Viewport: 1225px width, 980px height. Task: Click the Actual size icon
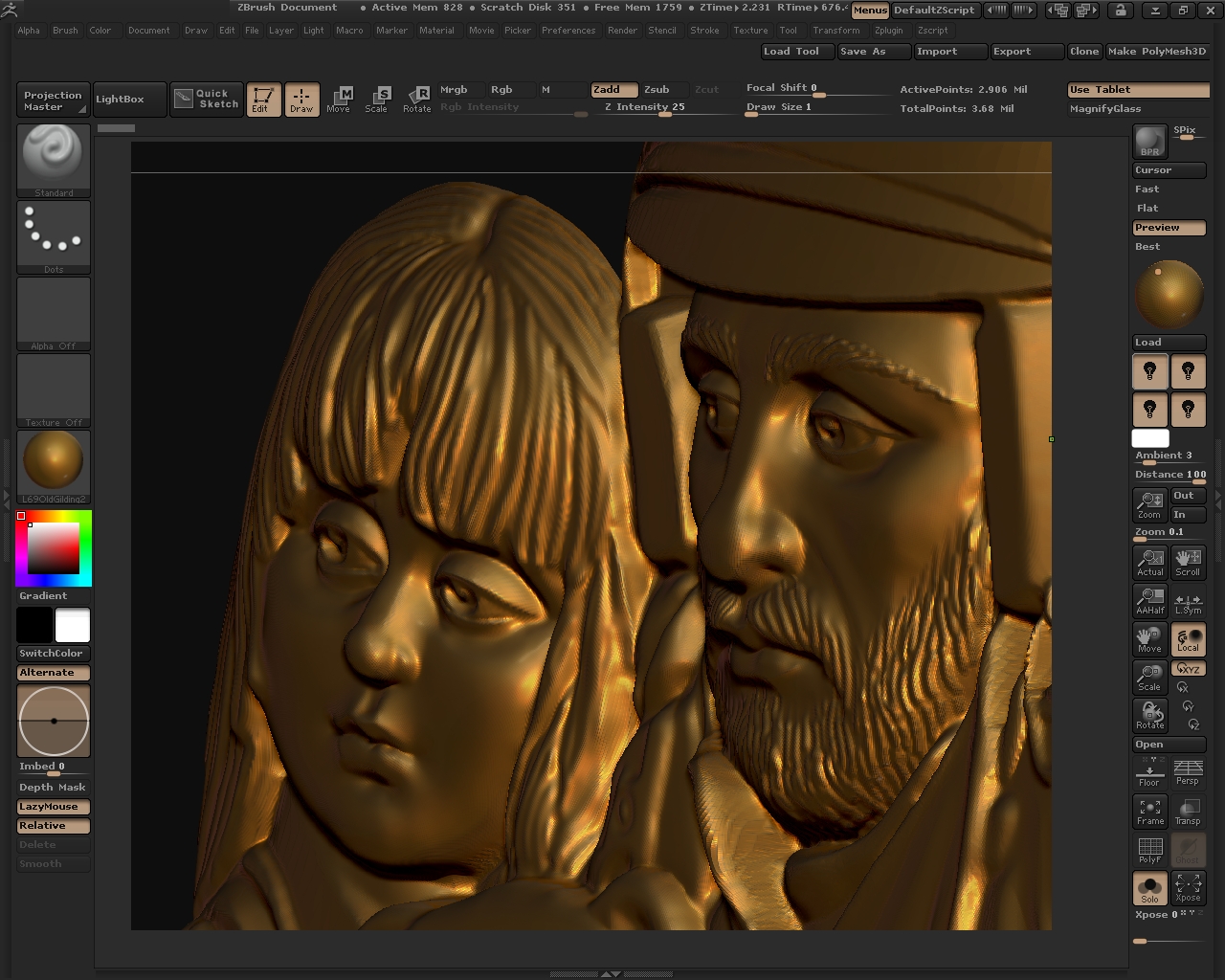point(1149,563)
